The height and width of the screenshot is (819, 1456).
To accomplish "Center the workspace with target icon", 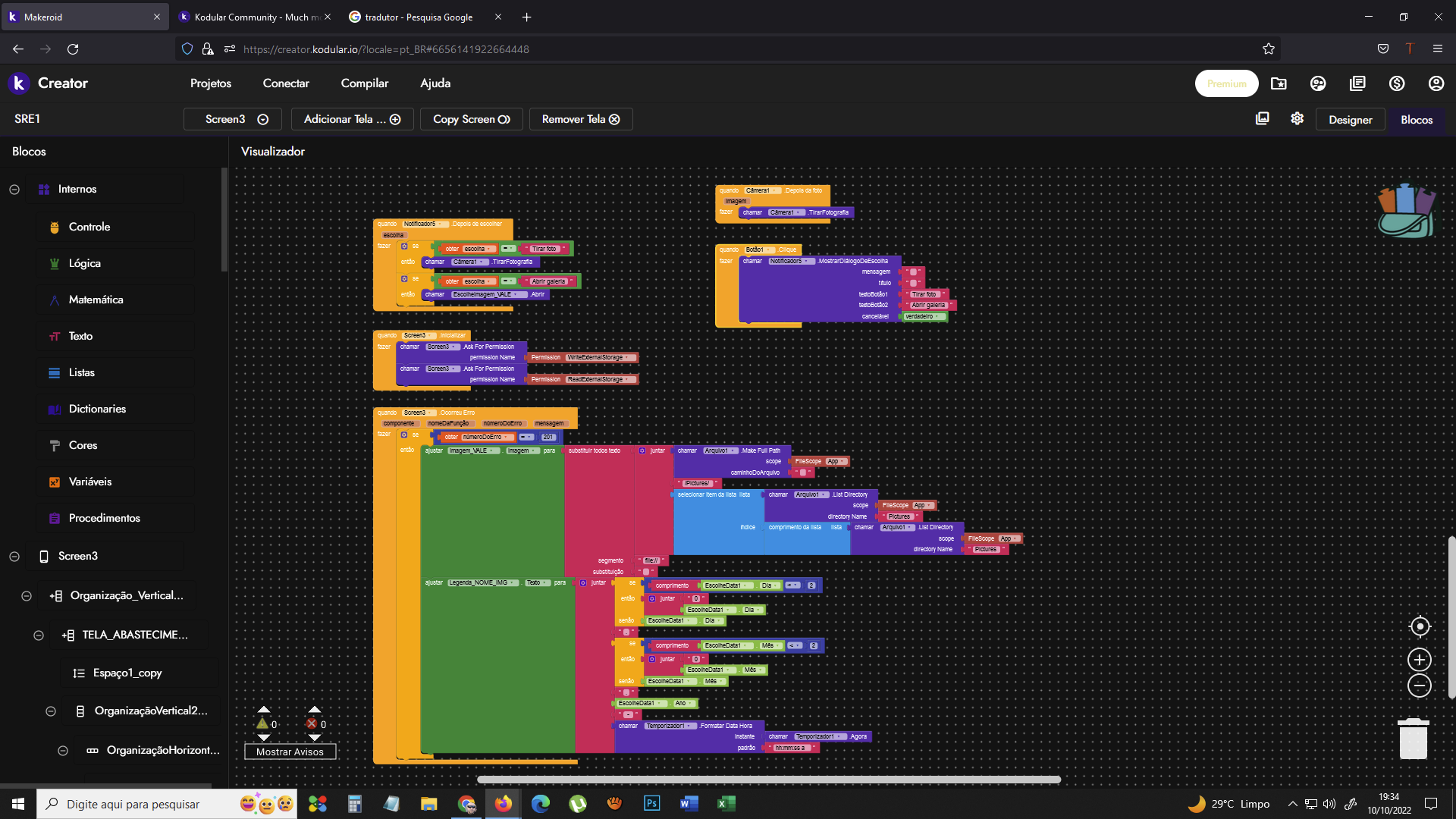I will pos(1420,626).
